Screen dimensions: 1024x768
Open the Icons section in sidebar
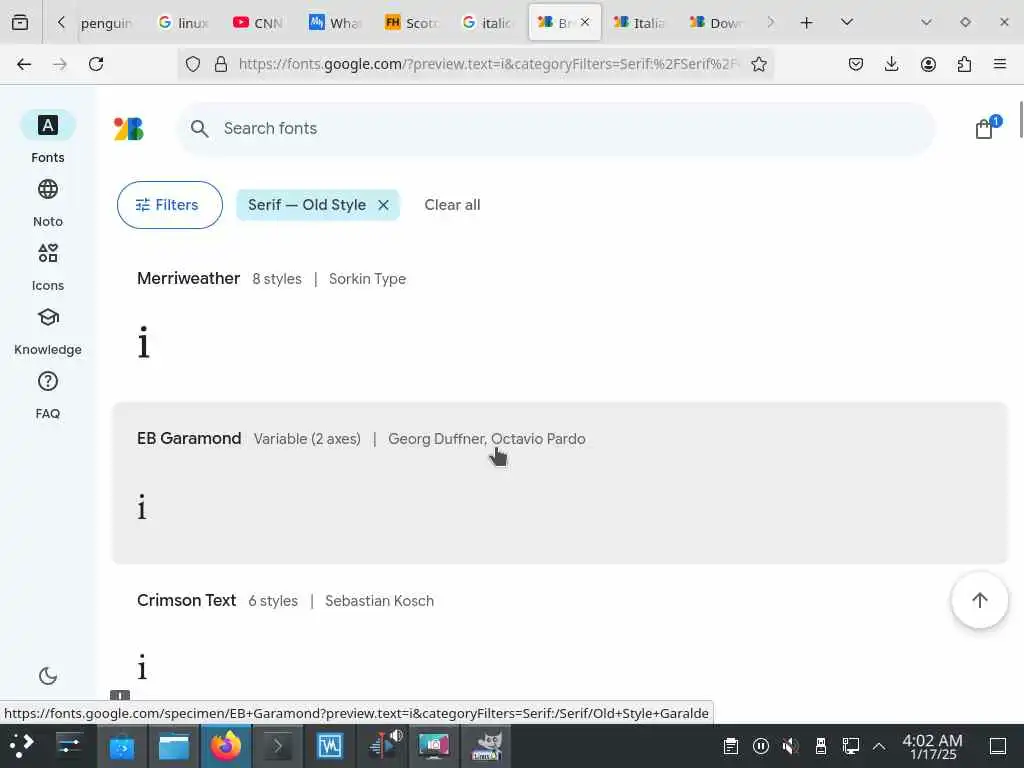pos(48,267)
